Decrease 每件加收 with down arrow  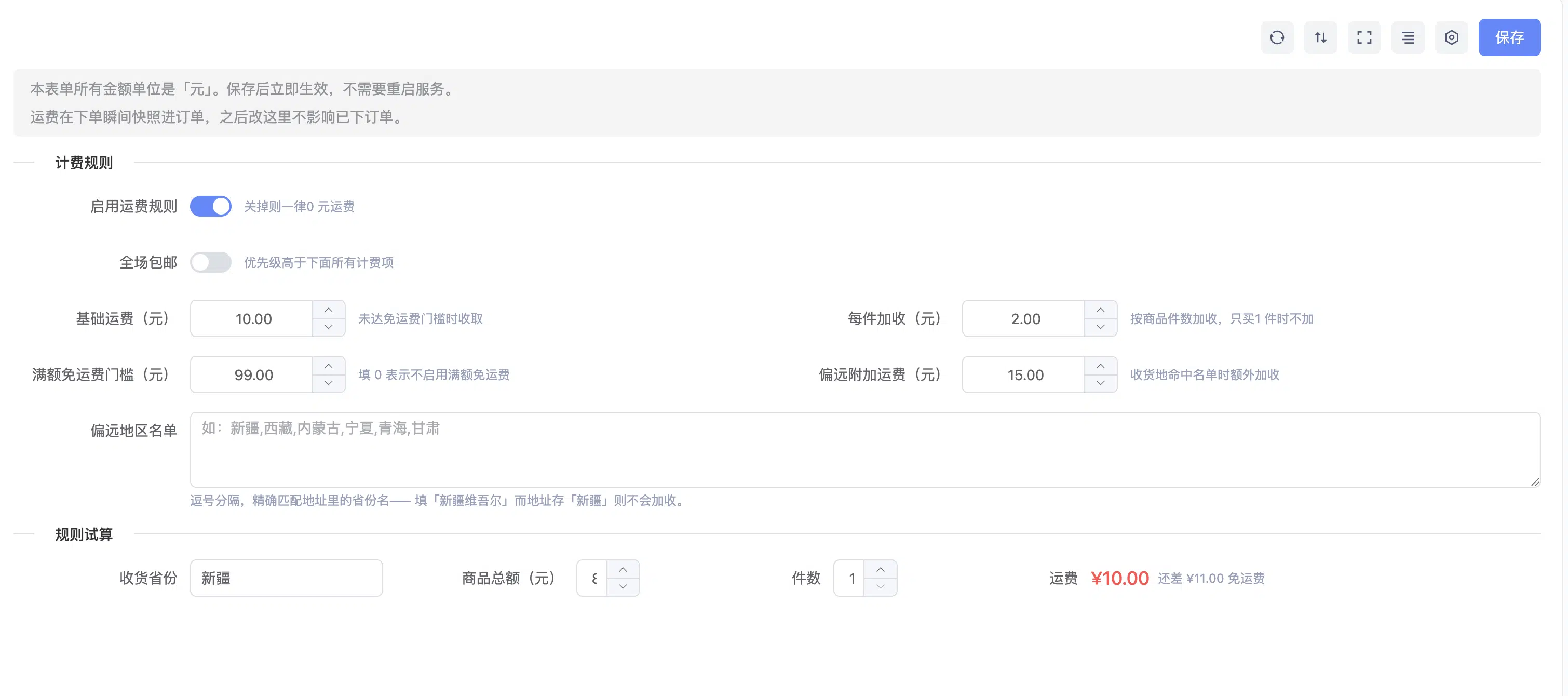coord(1101,327)
